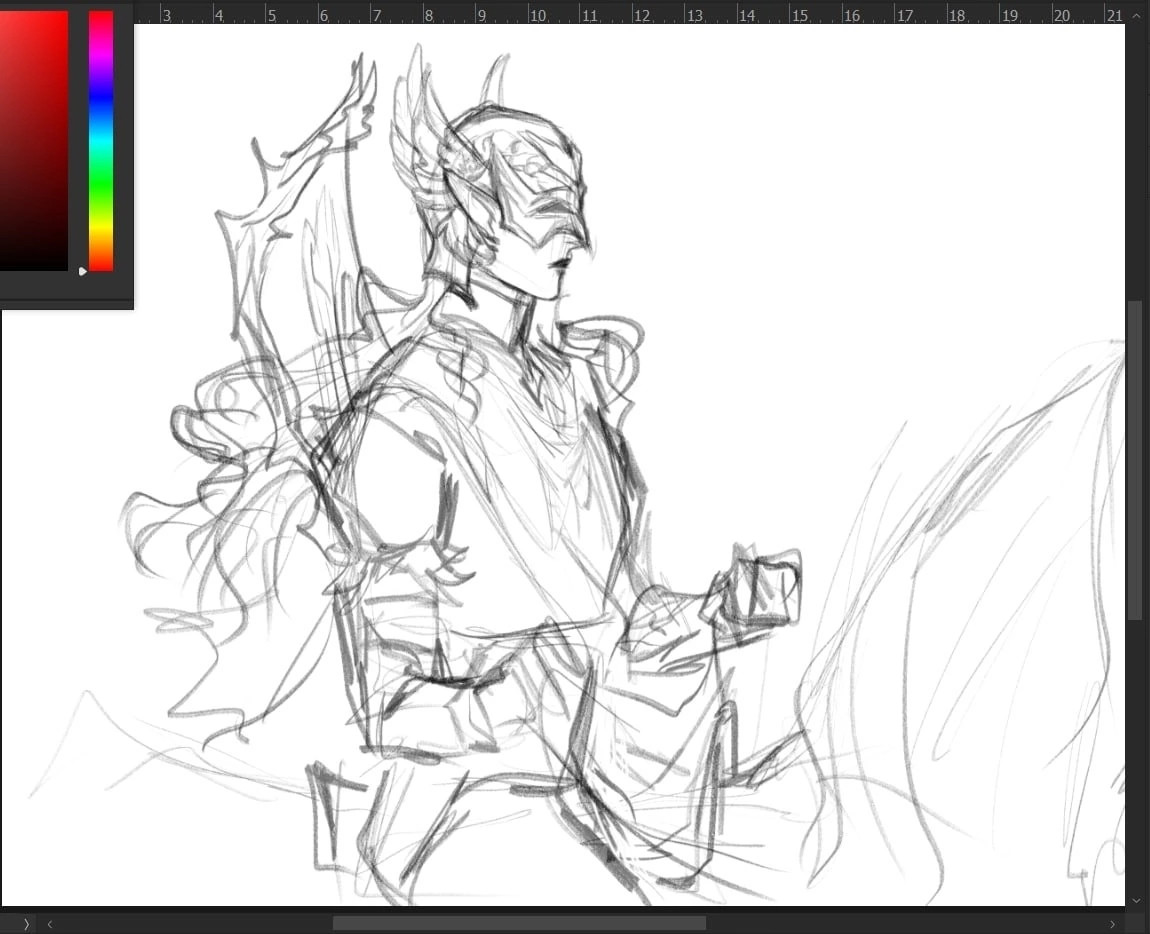
Task: Click the rainbow hue slider strip
Action: coord(101,141)
